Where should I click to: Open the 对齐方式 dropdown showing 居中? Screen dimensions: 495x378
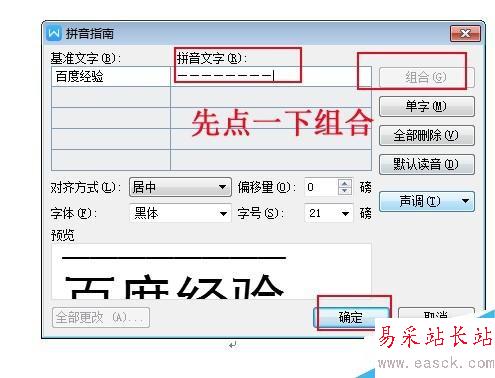[180, 187]
